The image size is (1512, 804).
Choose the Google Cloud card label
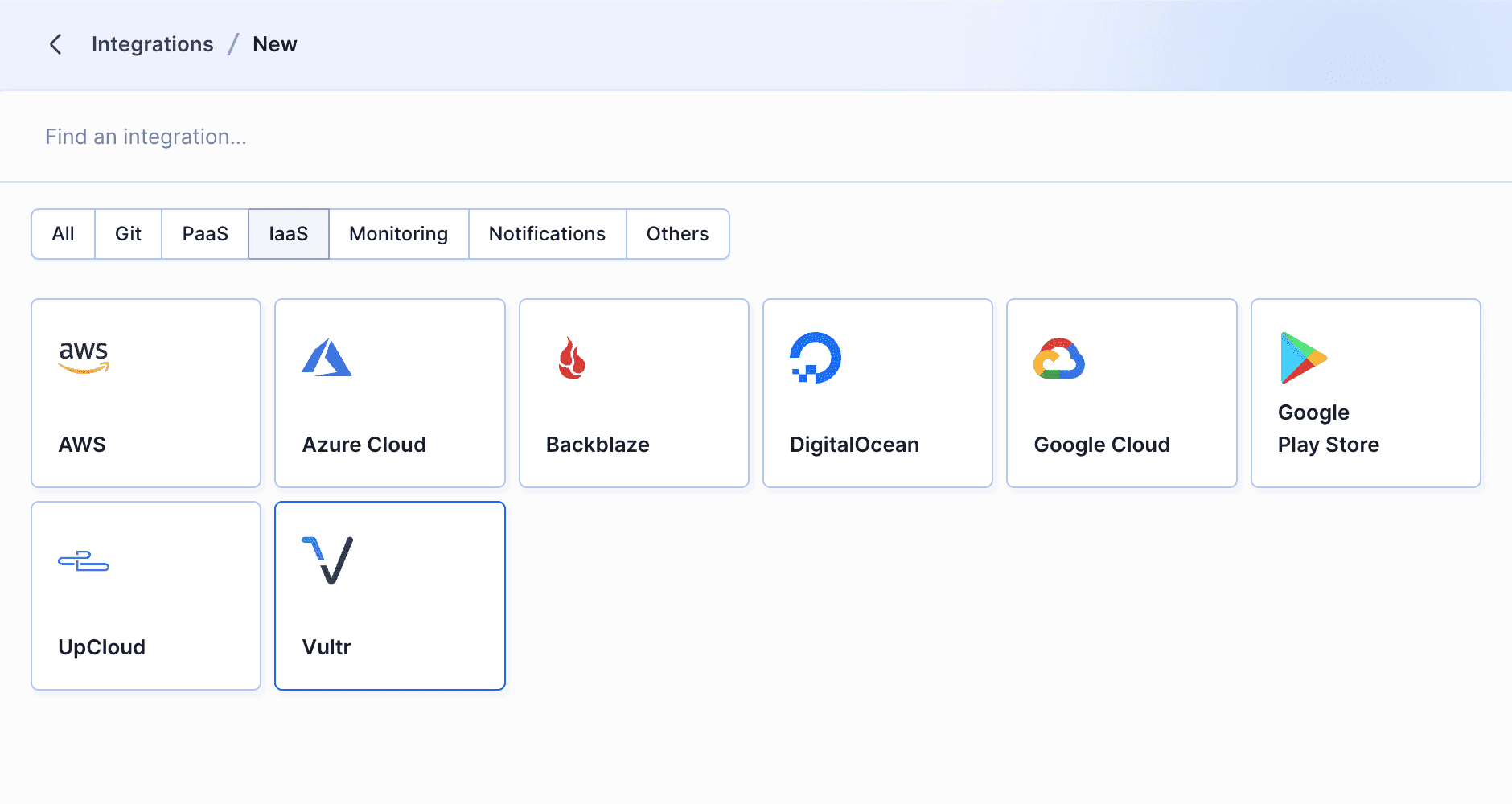coord(1102,445)
